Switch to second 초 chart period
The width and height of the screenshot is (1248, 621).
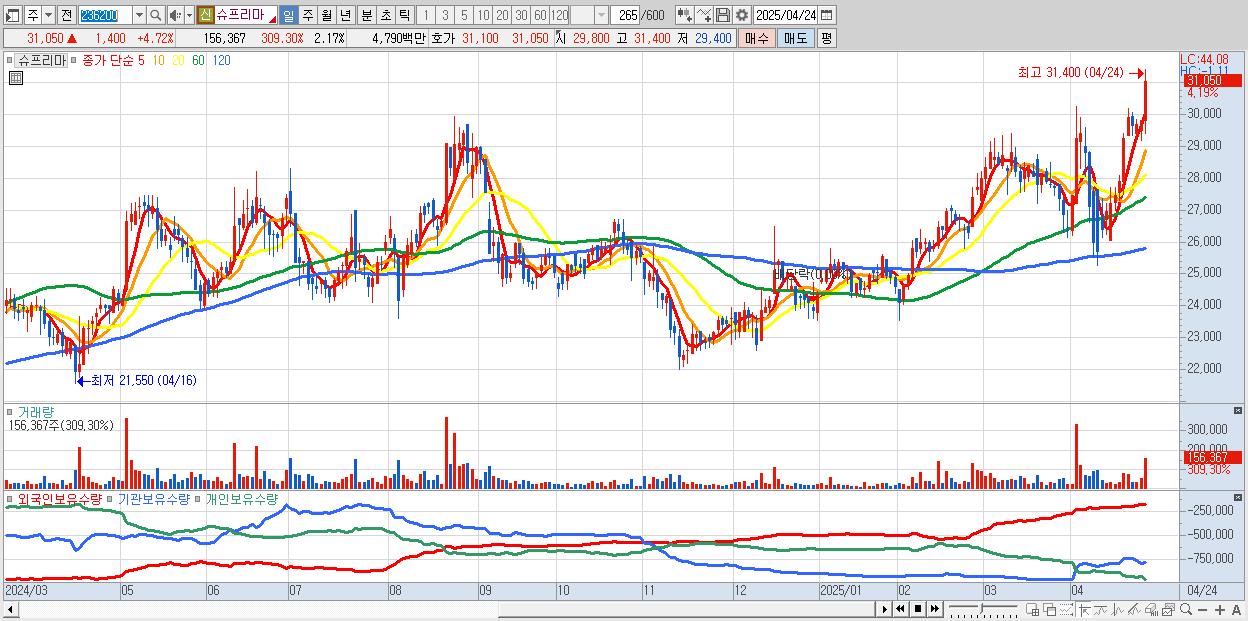(x=385, y=15)
